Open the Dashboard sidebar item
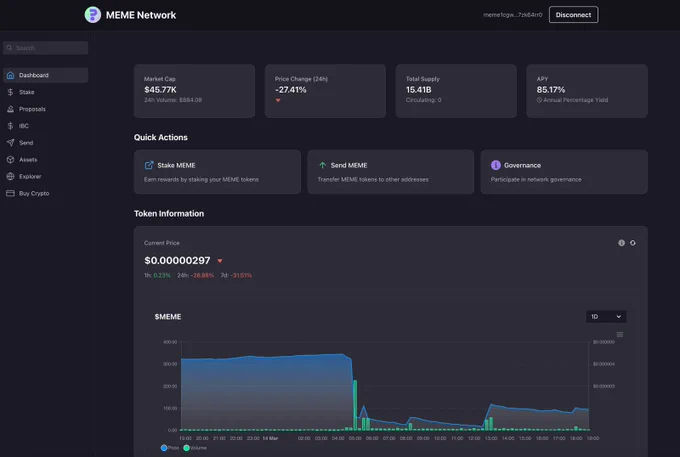 [46, 75]
